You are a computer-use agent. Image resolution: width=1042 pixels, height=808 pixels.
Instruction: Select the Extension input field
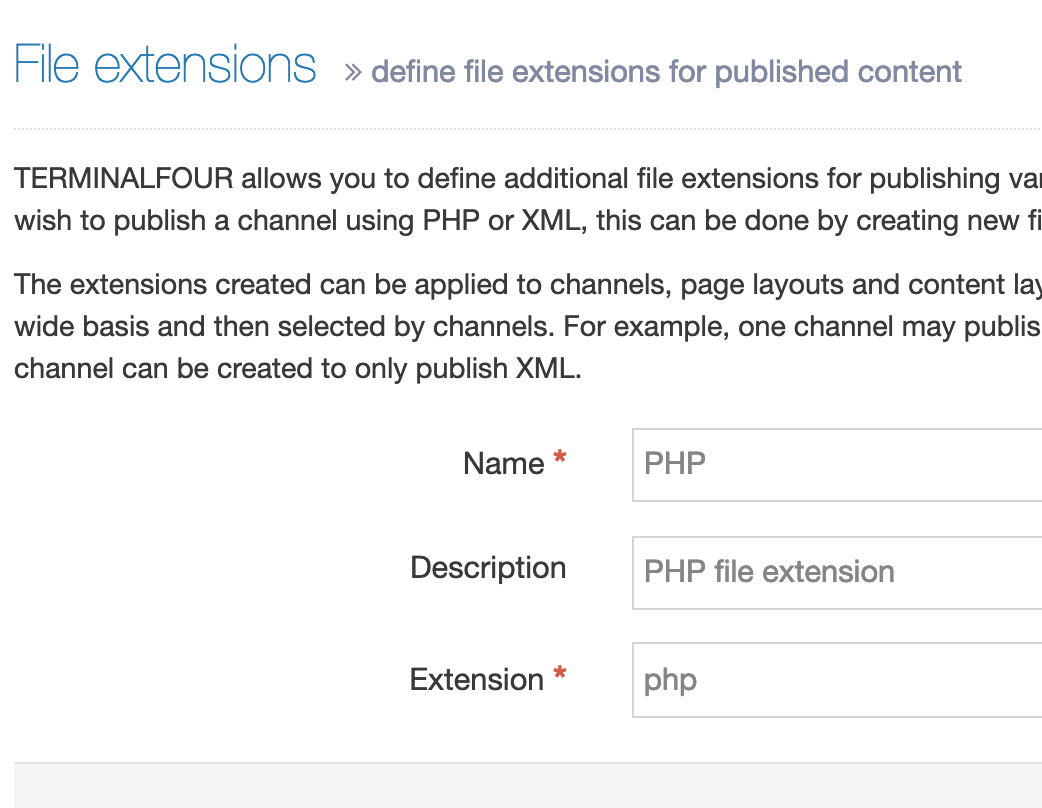[836, 680]
